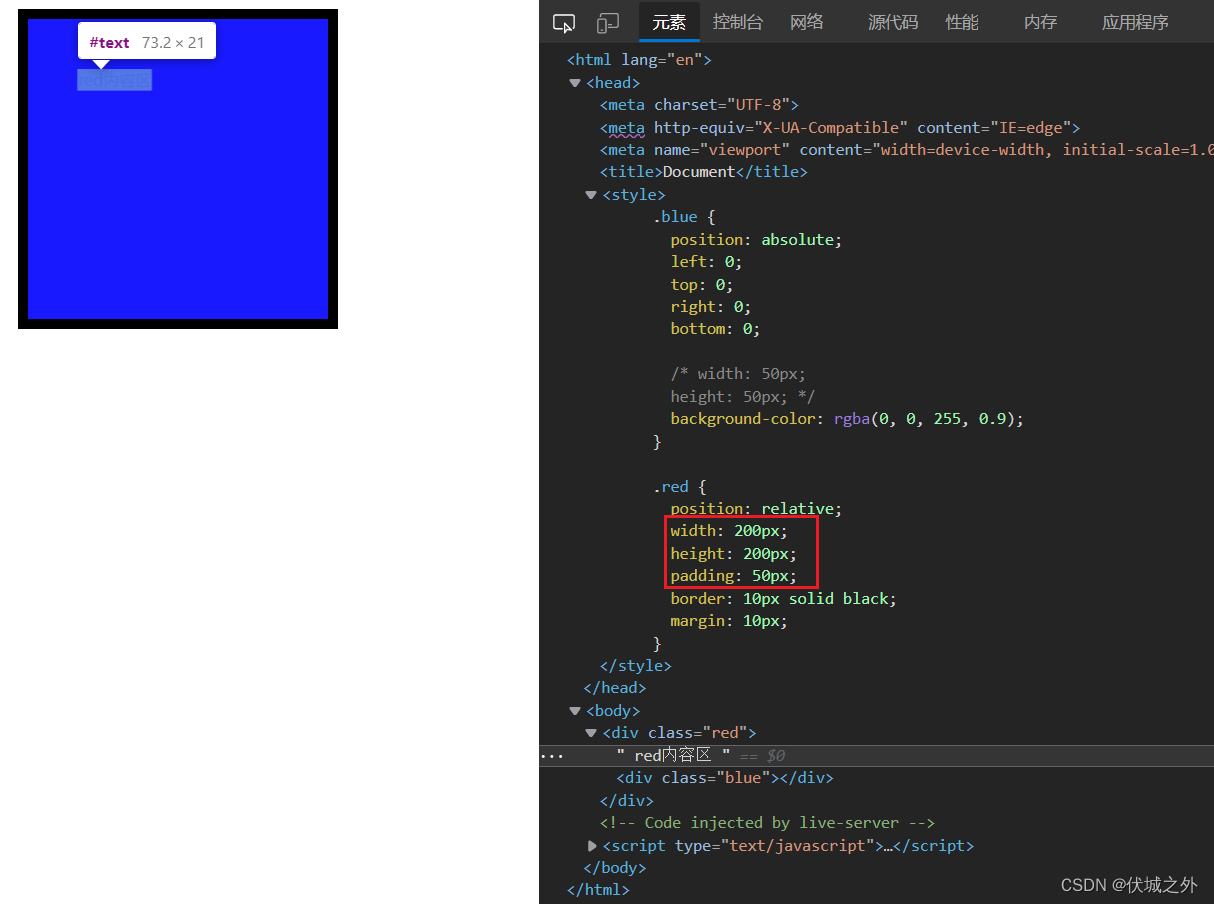Click the left: 0 declaration
Screen dimensions: 1214x904
pyautogui.click(x=707, y=262)
